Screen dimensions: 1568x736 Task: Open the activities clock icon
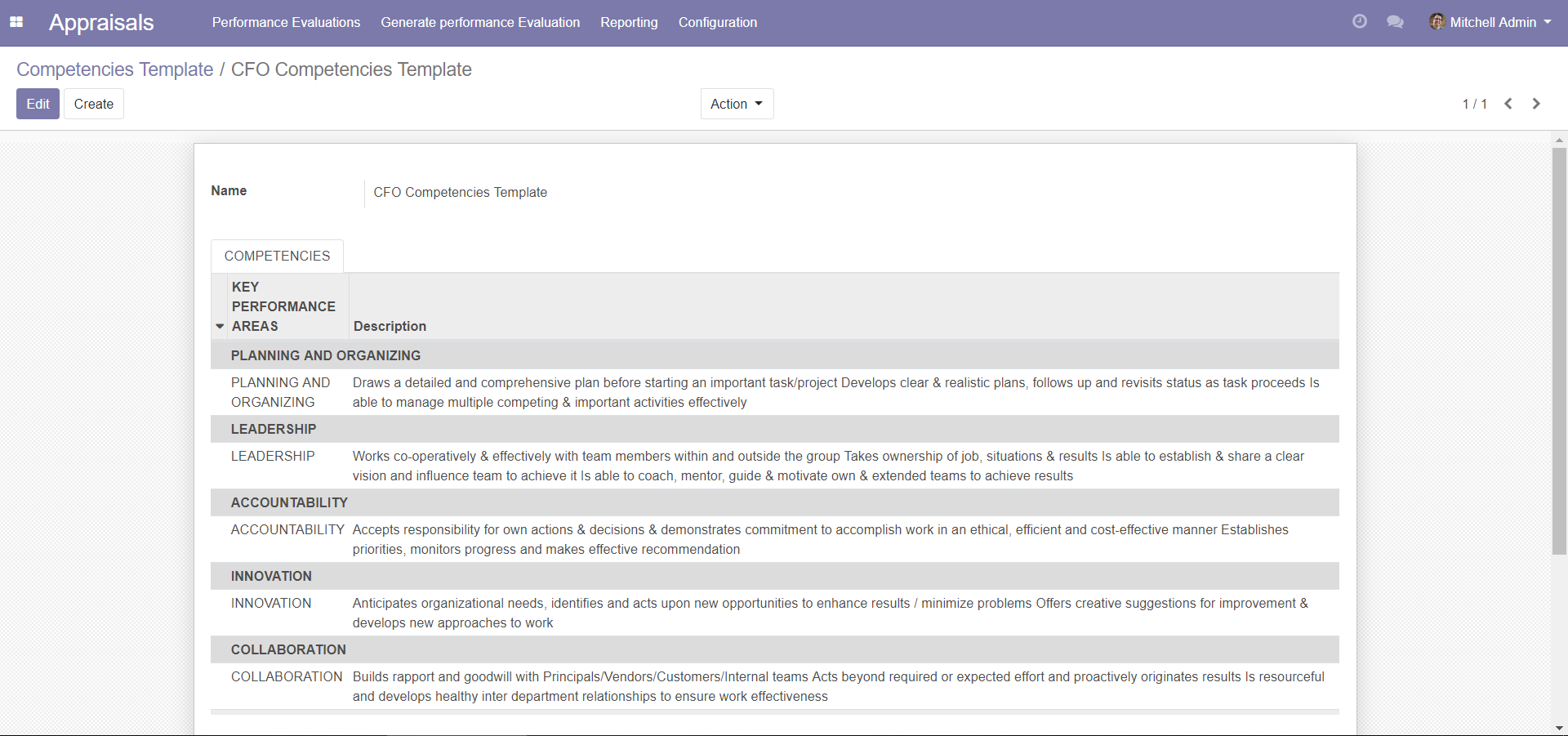point(1359,22)
